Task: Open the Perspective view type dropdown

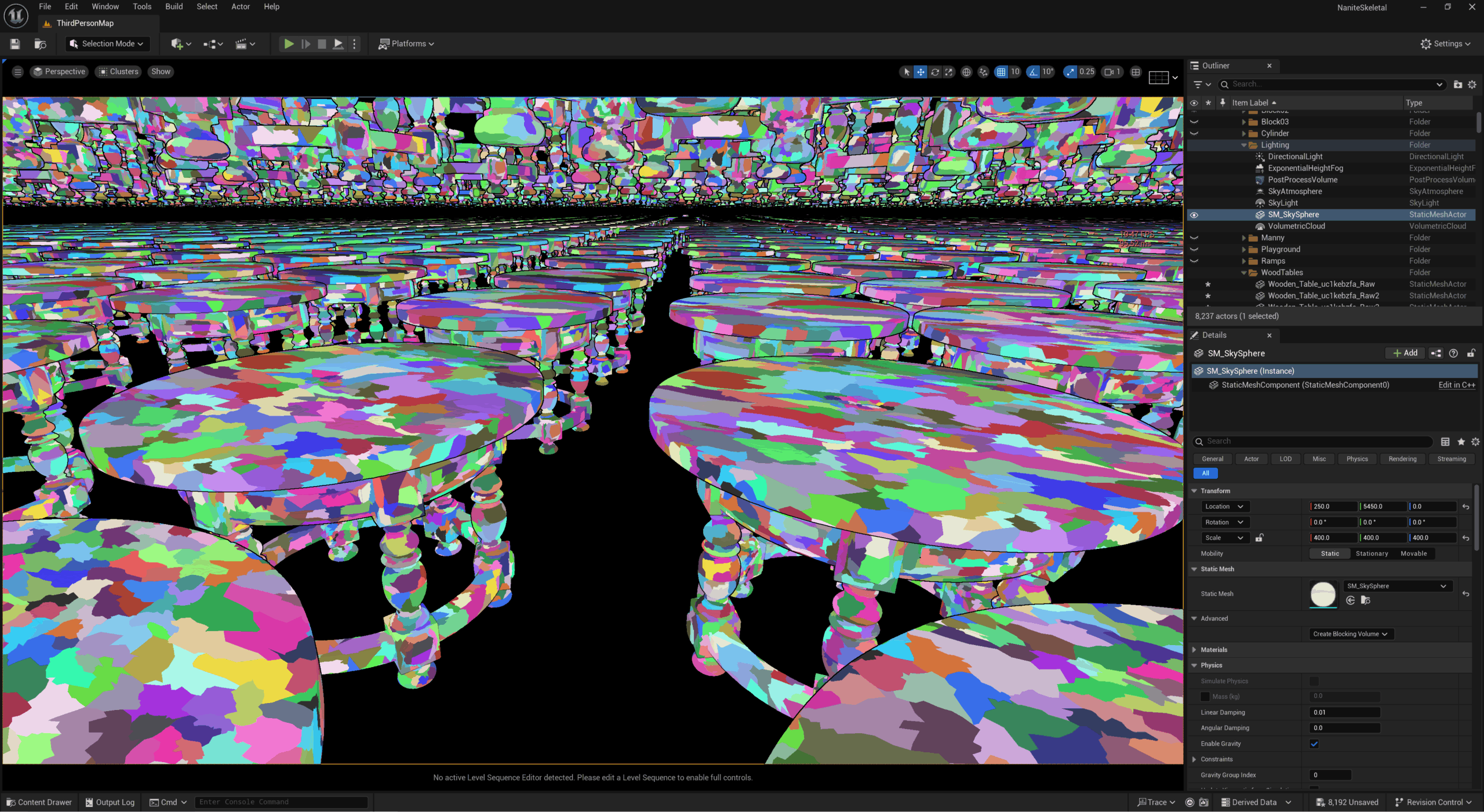Action: [59, 72]
